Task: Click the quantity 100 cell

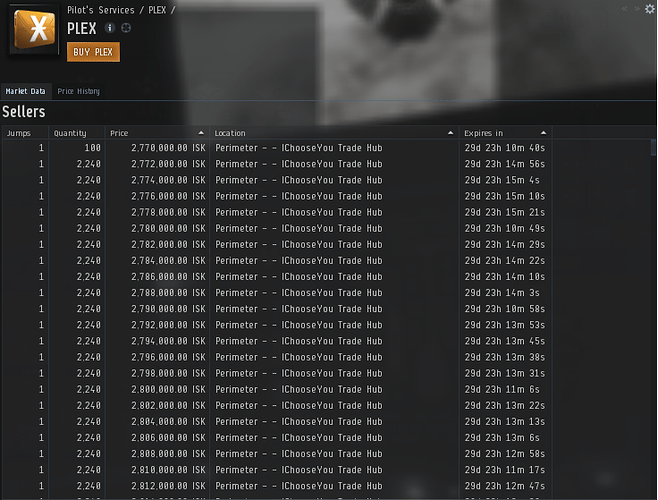Action: point(92,148)
